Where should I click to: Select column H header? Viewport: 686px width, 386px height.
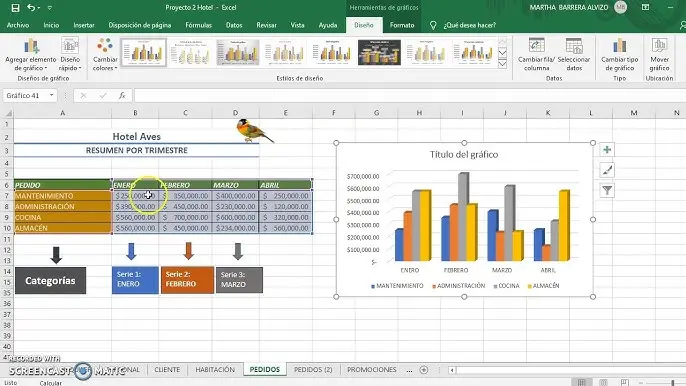(x=419, y=113)
